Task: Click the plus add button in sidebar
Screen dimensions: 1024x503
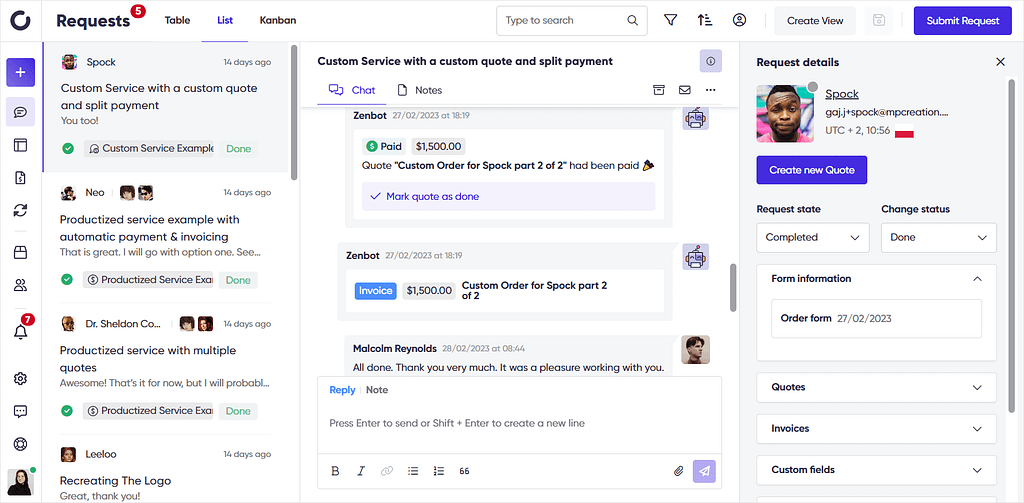Action: 20,72
